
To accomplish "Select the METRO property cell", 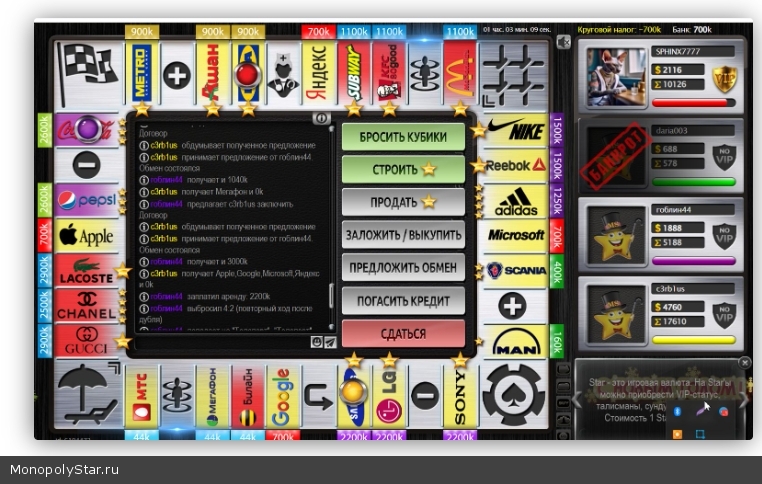I will coord(141,75).
